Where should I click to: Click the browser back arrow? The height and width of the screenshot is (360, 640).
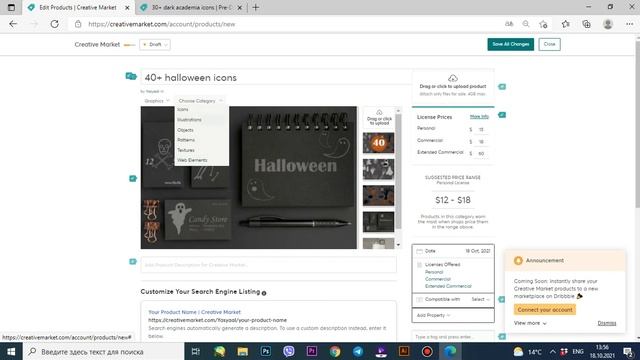coord(13,24)
